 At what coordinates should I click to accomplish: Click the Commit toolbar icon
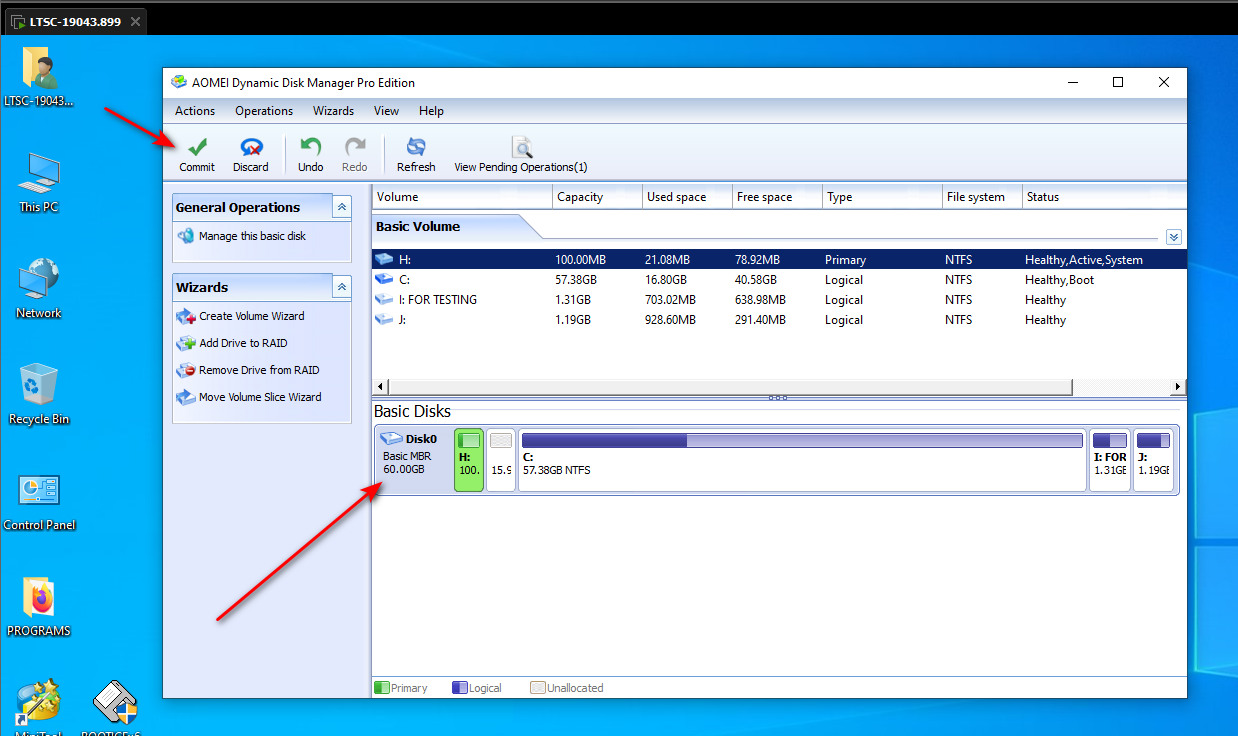pos(197,155)
